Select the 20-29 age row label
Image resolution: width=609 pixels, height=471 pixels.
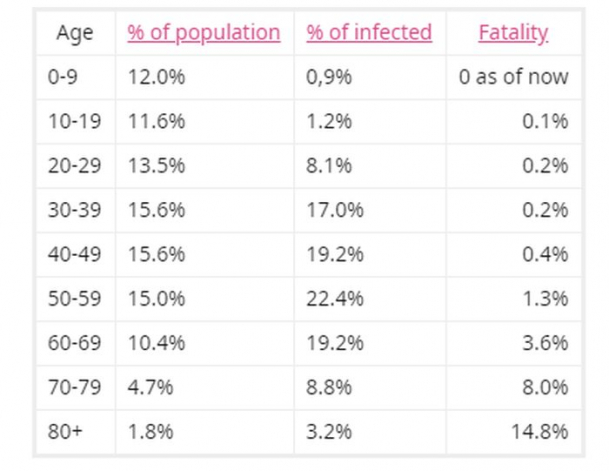[75, 166]
